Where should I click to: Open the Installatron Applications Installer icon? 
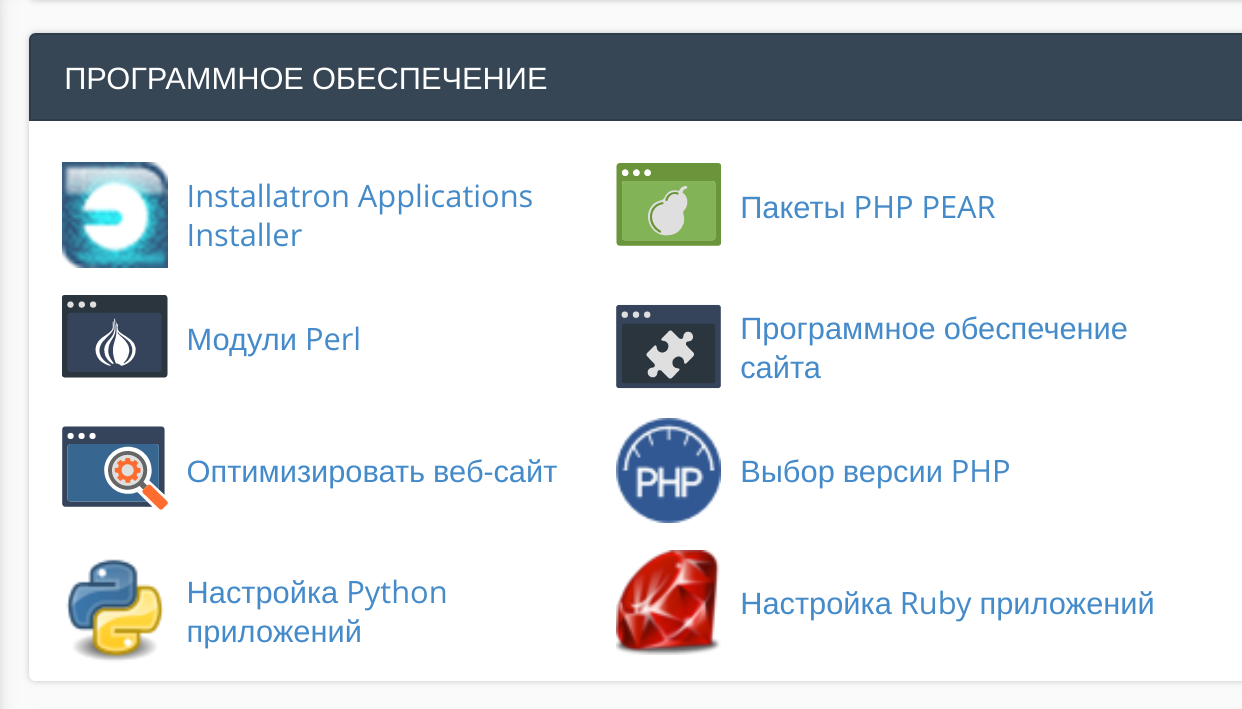(x=114, y=215)
